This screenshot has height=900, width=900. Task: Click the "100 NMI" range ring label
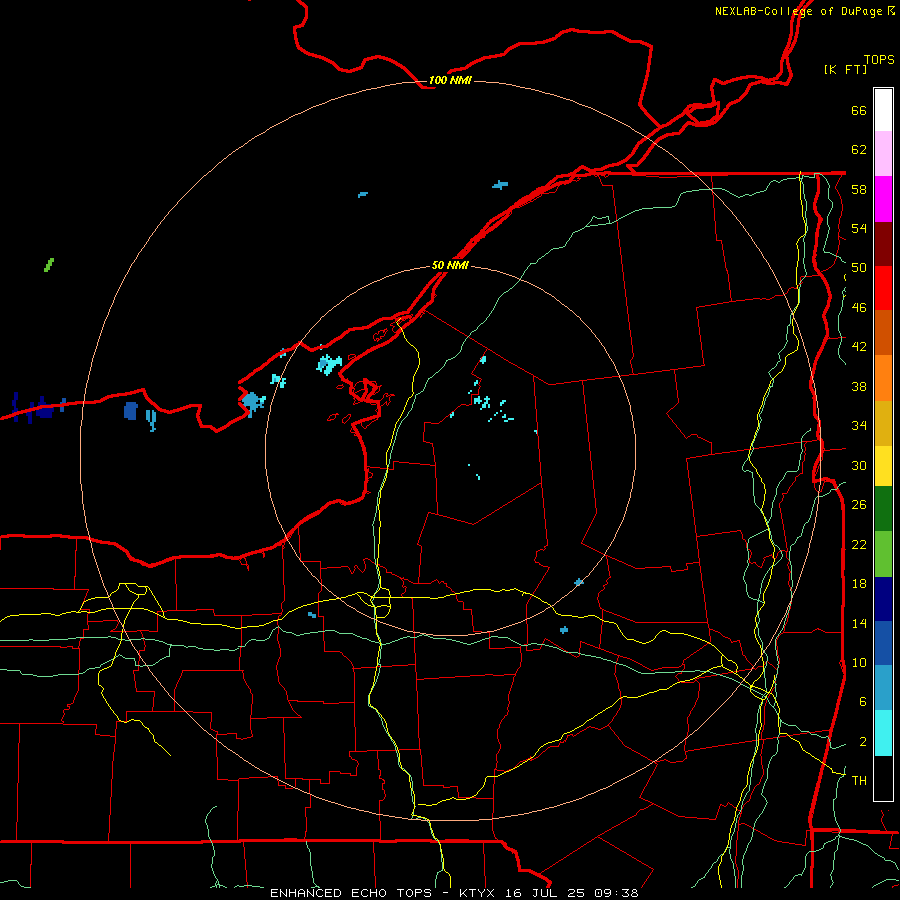click(450, 80)
